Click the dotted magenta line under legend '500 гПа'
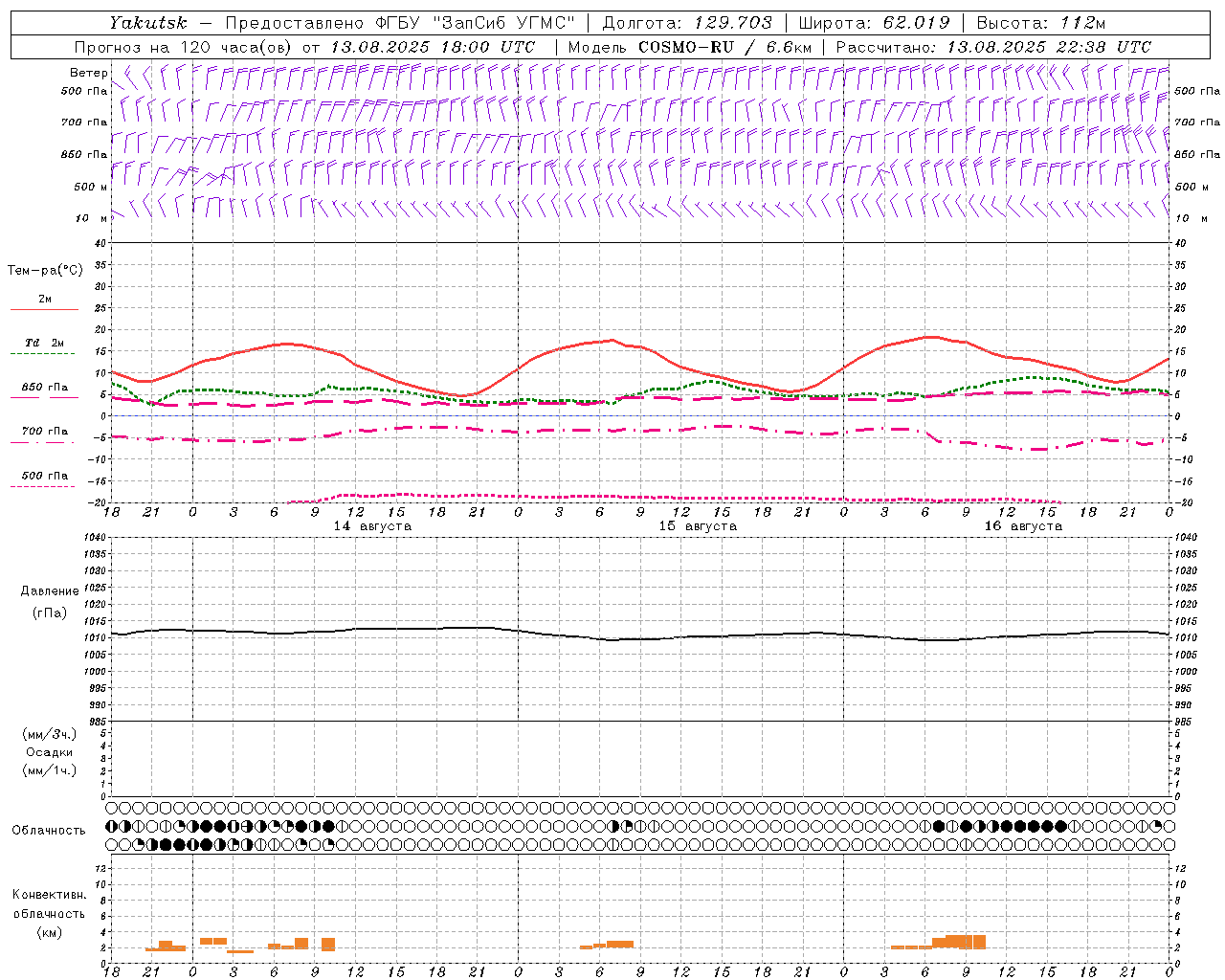The image size is (1225, 980). click(x=43, y=487)
